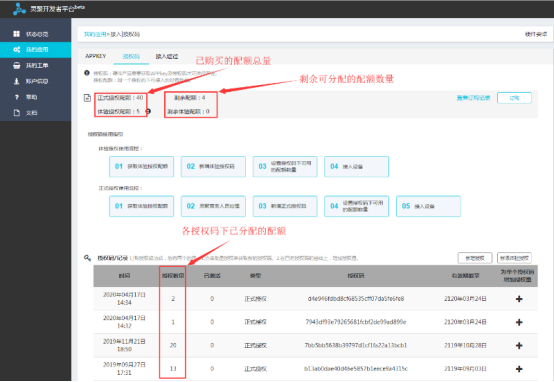Select the gears icon in the highlighted sidebar item
The width and height of the screenshot is (554, 382).
coord(17,49)
